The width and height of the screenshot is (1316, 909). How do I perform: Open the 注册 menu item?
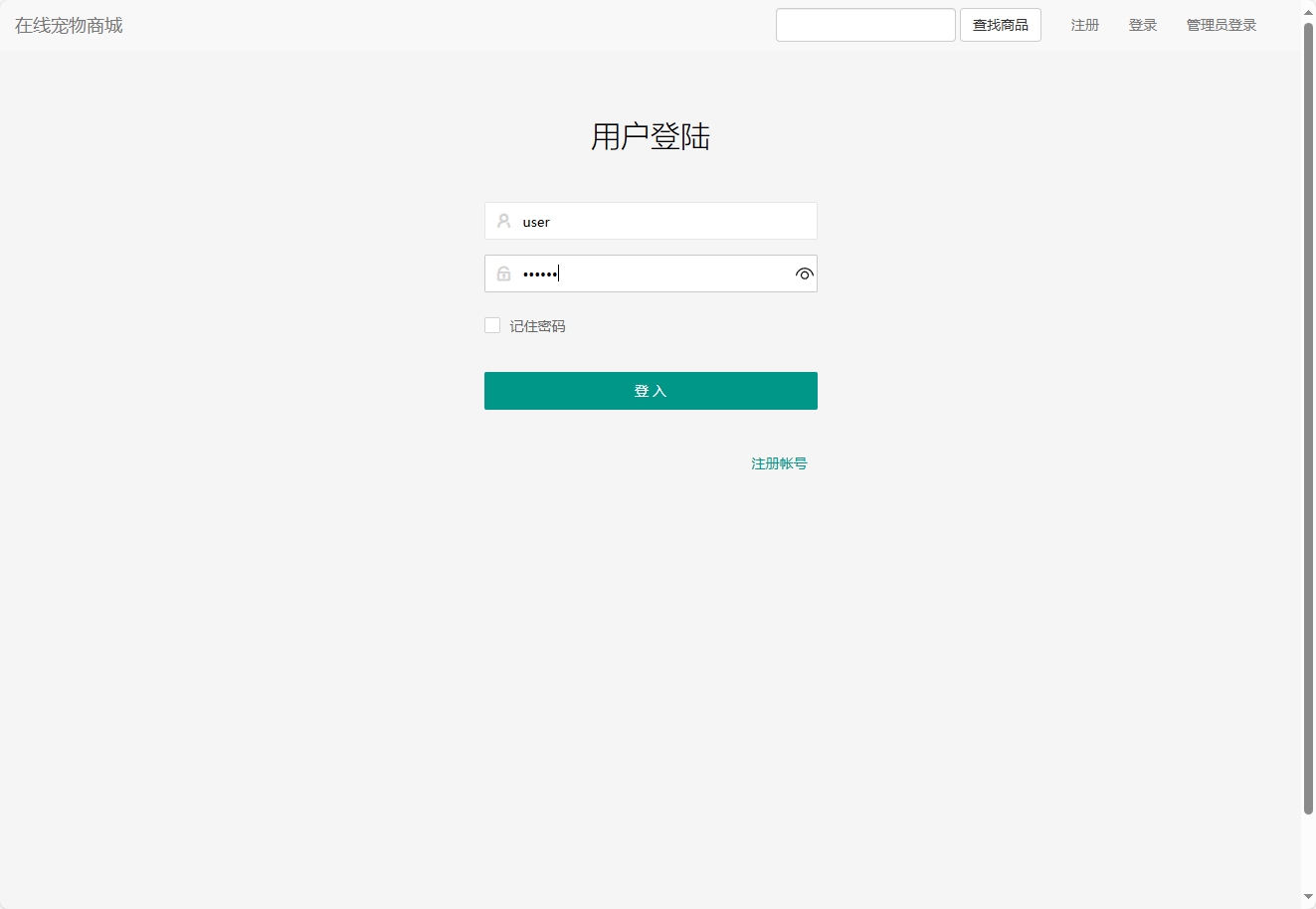1084,25
